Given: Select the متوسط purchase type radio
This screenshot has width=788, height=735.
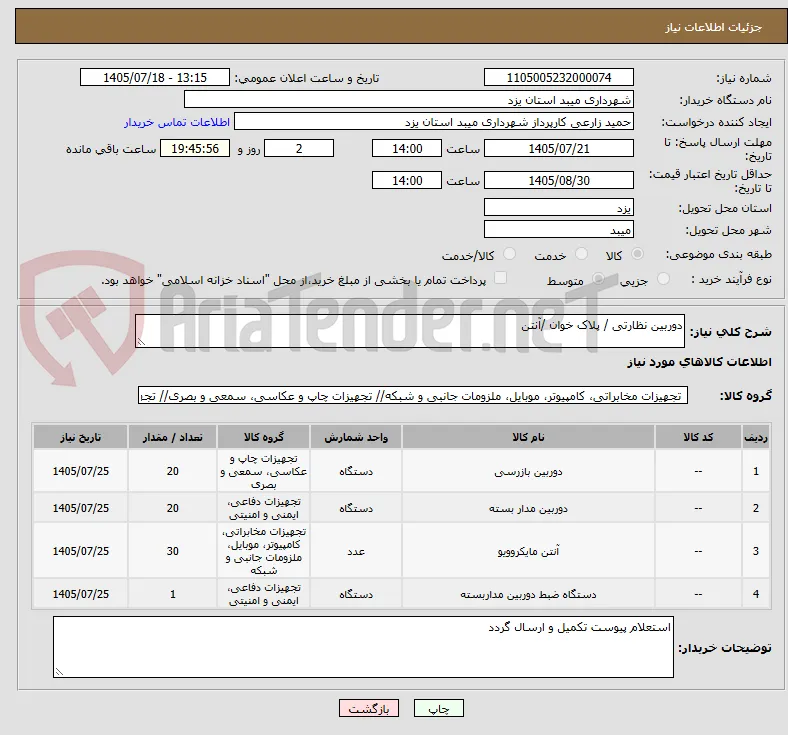Looking at the screenshot, I should (x=598, y=278).
